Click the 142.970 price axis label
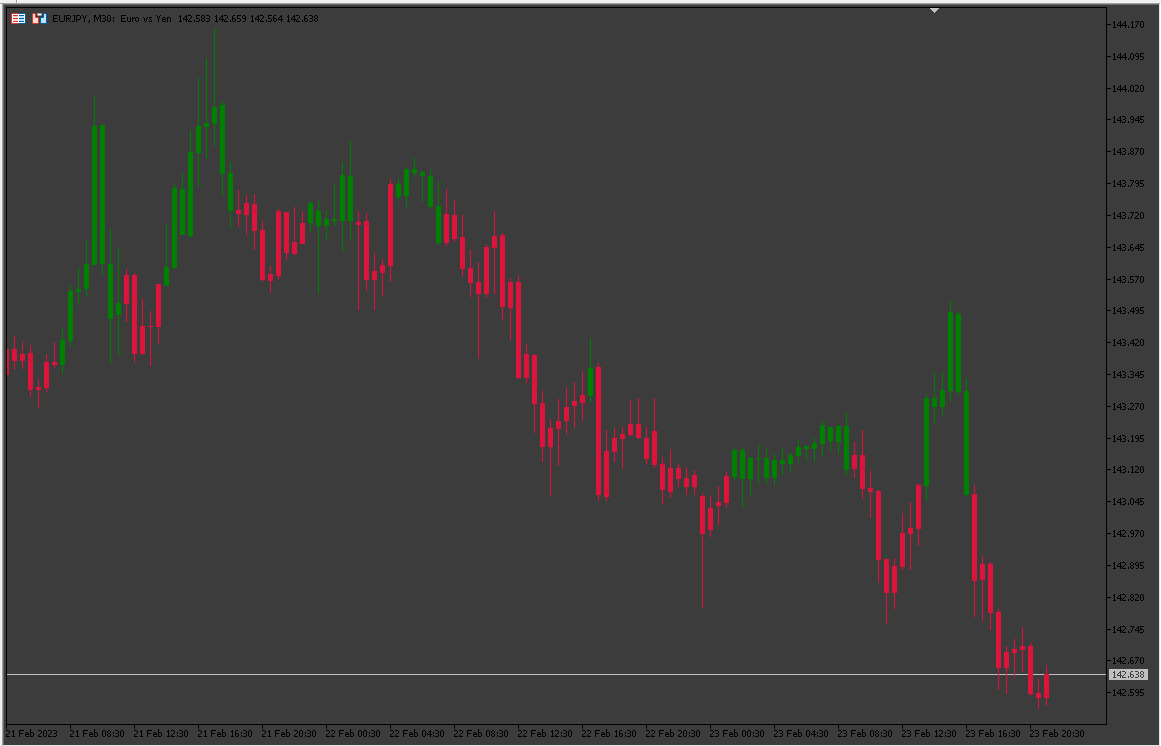Screen dimensions: 1161x746 click(x=1128, y=534)
